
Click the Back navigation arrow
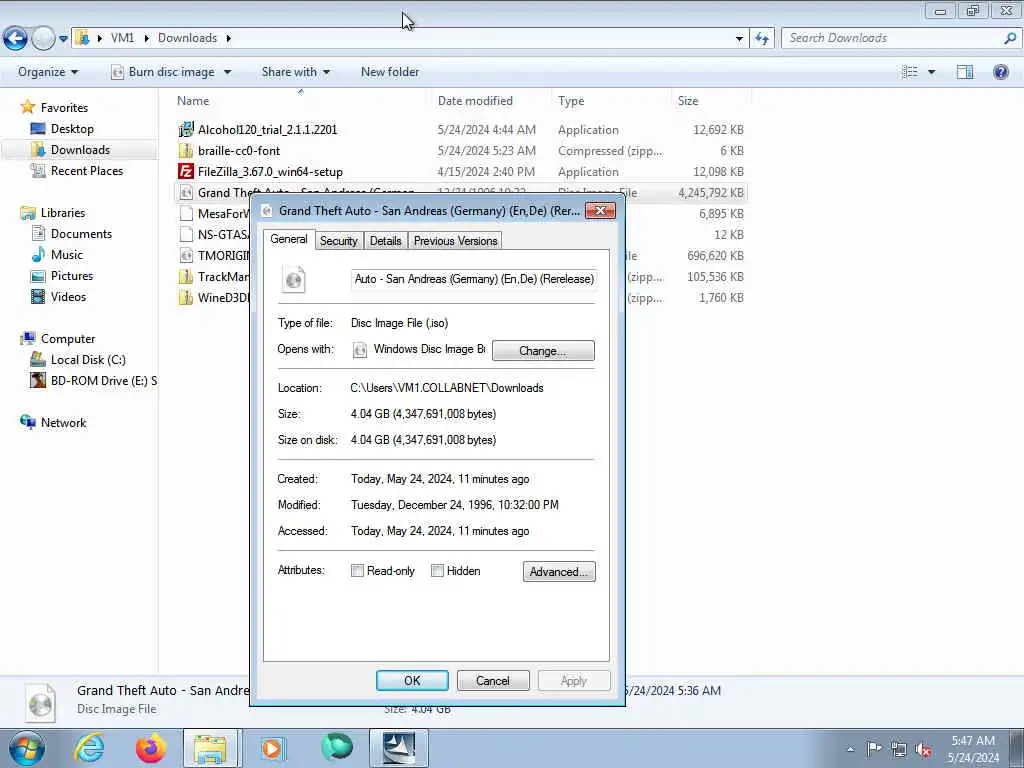15,39
